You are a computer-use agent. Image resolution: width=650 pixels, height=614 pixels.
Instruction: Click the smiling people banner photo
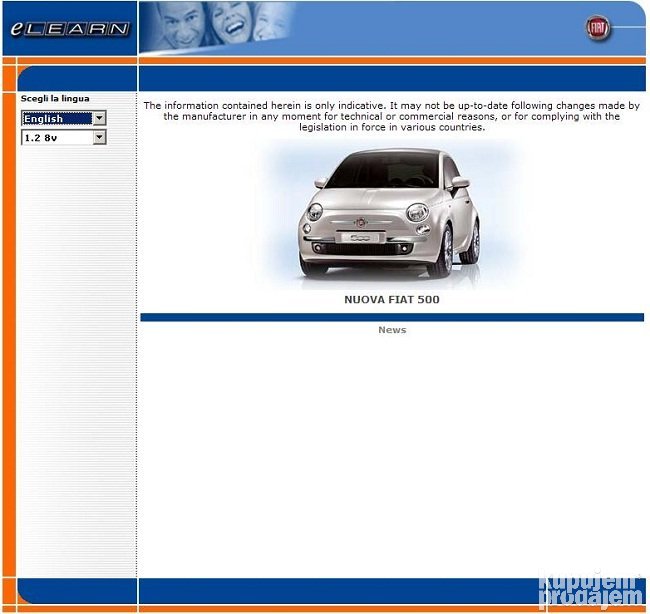point(218,28)
